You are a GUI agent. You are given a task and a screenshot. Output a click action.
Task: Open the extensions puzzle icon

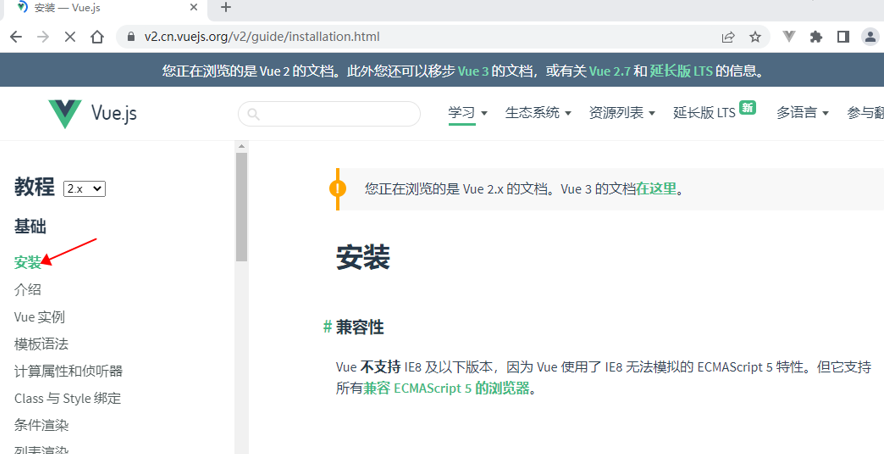point(816,37)
